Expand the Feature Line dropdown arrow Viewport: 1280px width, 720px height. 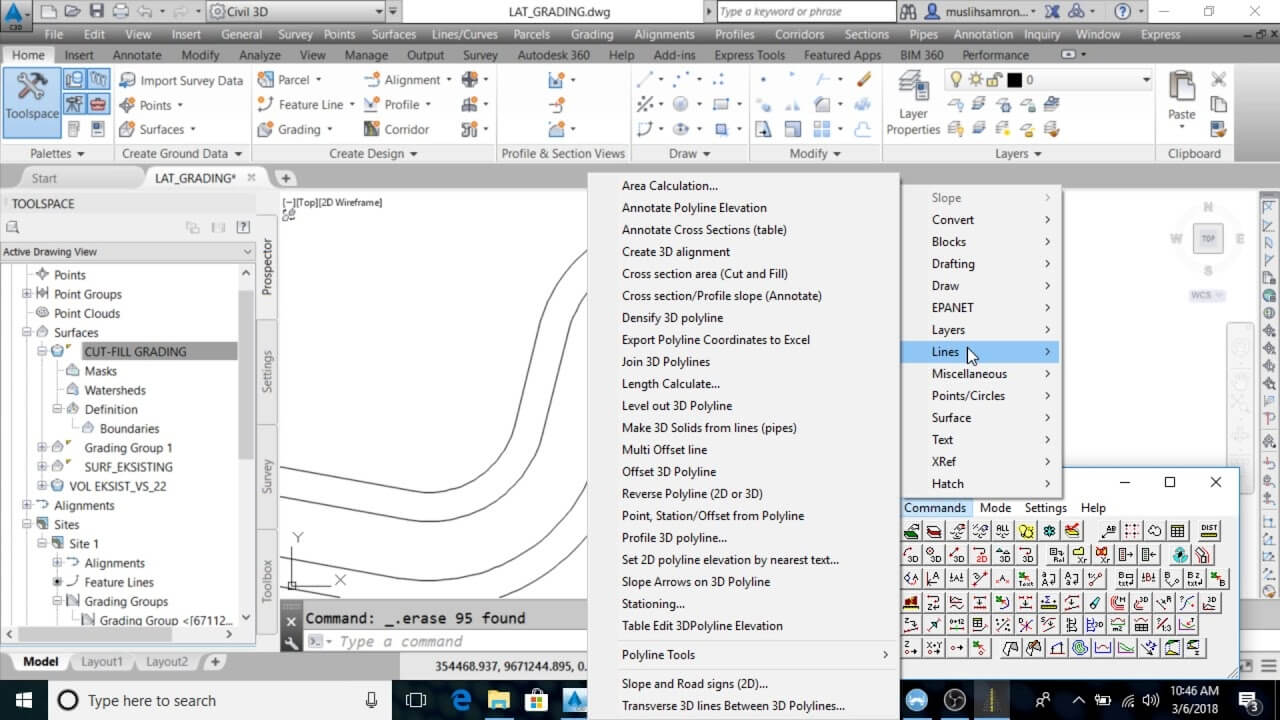pos(351,105)
